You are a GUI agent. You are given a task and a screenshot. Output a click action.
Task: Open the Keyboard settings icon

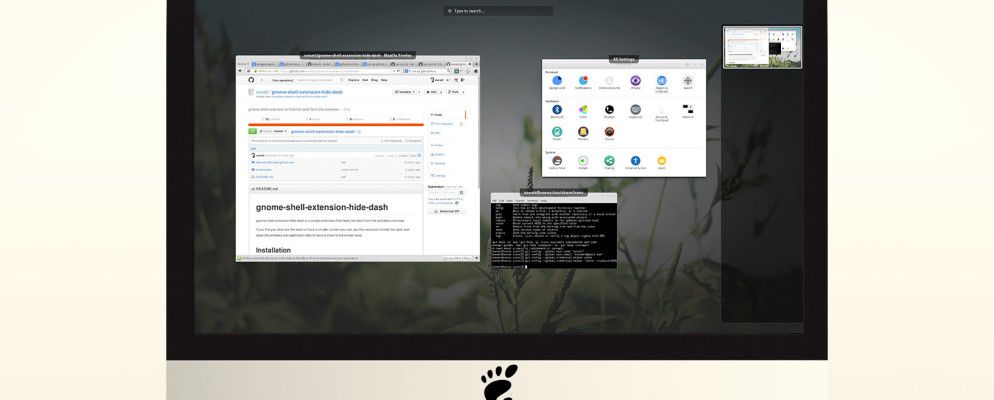[x=635, y=112]
